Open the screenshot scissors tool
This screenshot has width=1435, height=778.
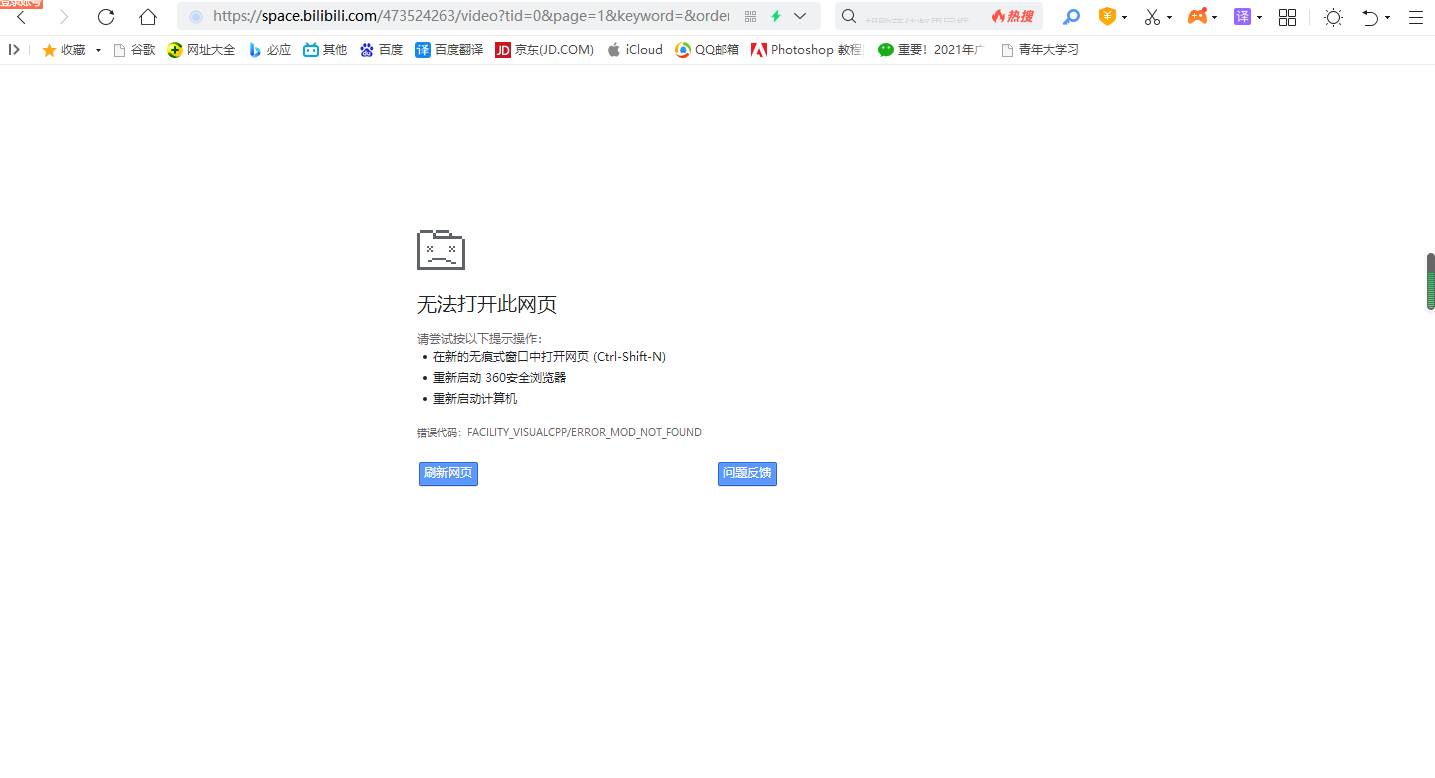coord(1152,17)
